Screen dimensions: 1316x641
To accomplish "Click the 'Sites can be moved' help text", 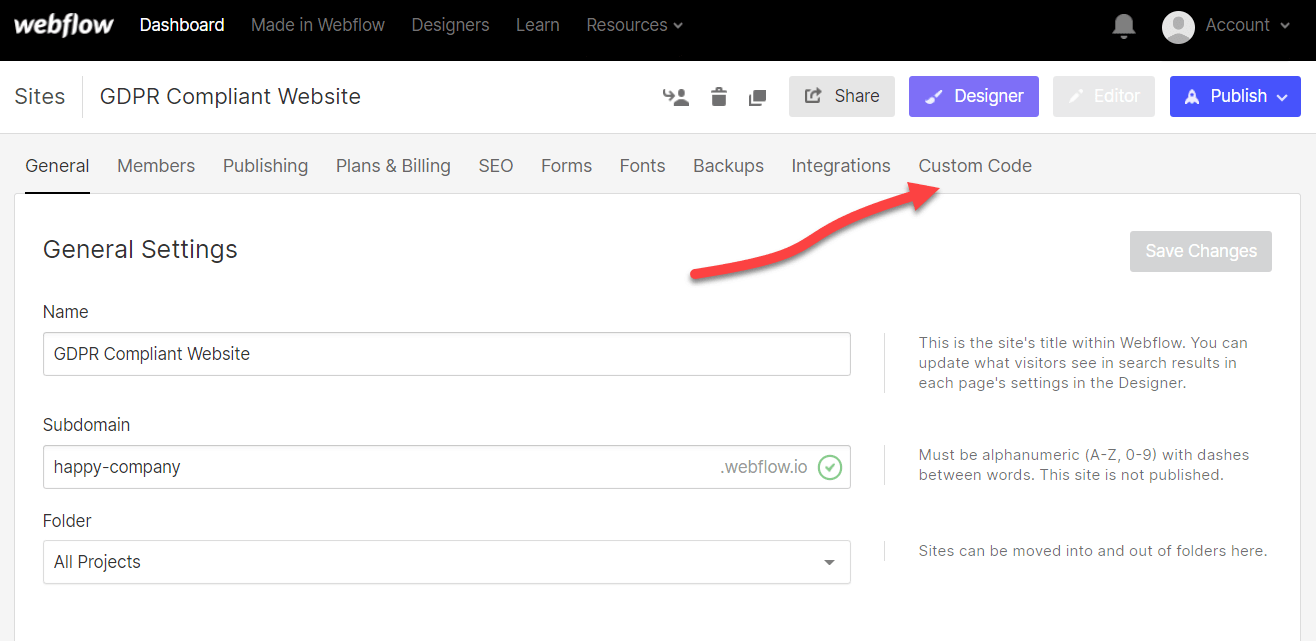I will [x=1093, y=551].
